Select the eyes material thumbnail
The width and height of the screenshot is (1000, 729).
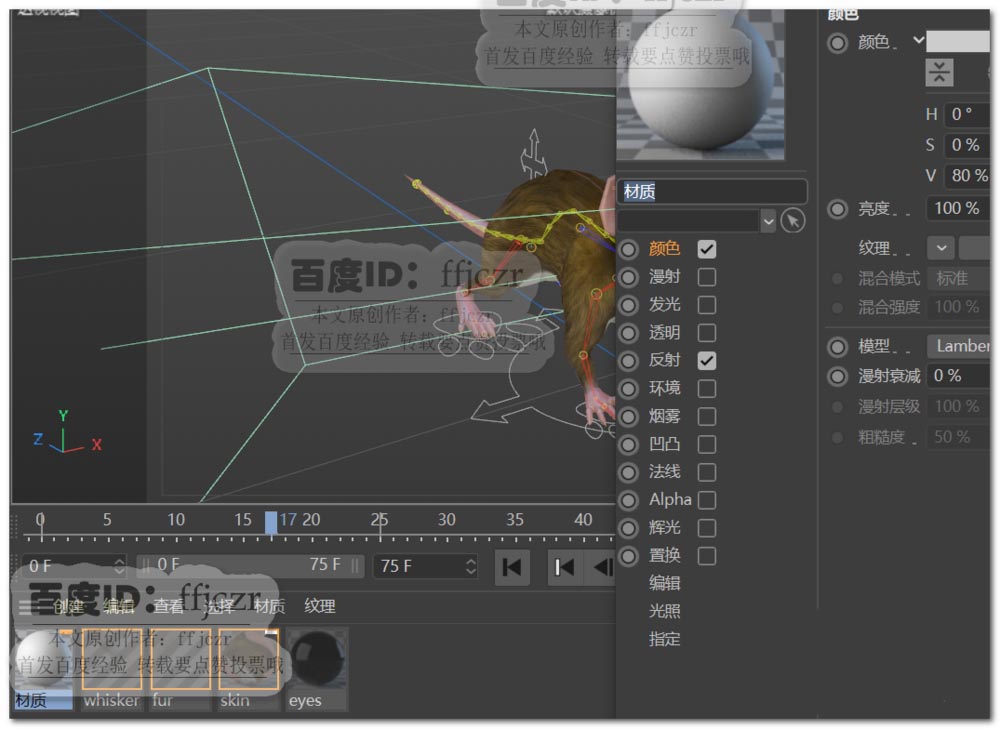[x=317, y=660]
